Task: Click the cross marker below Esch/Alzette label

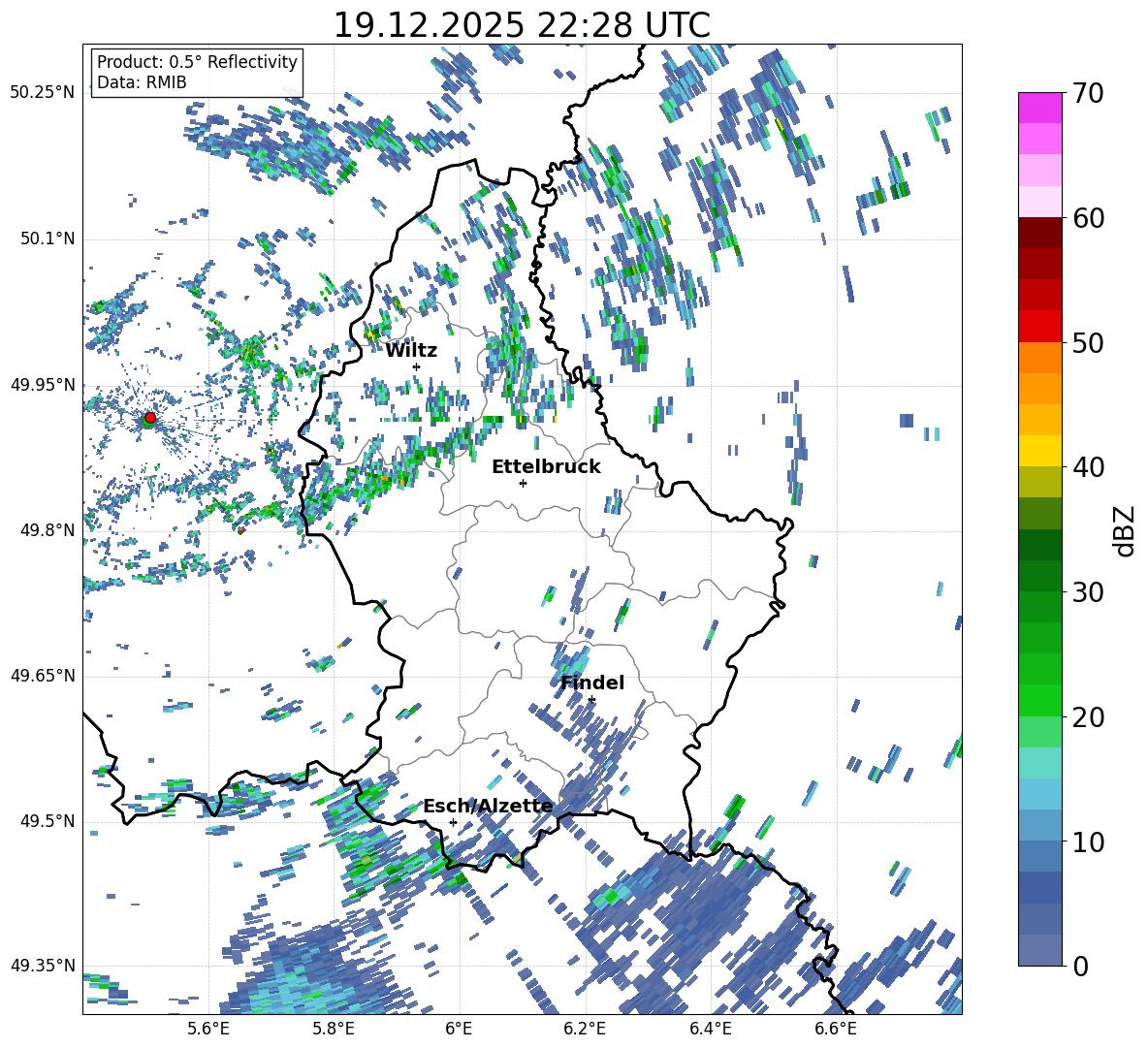Action: tap(453, 822)
